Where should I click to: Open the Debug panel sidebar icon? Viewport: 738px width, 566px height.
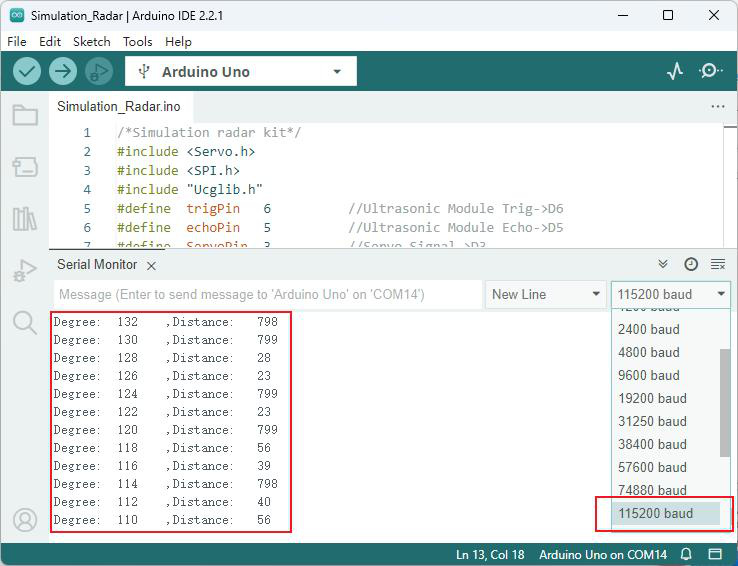click(x=24, y=271)
